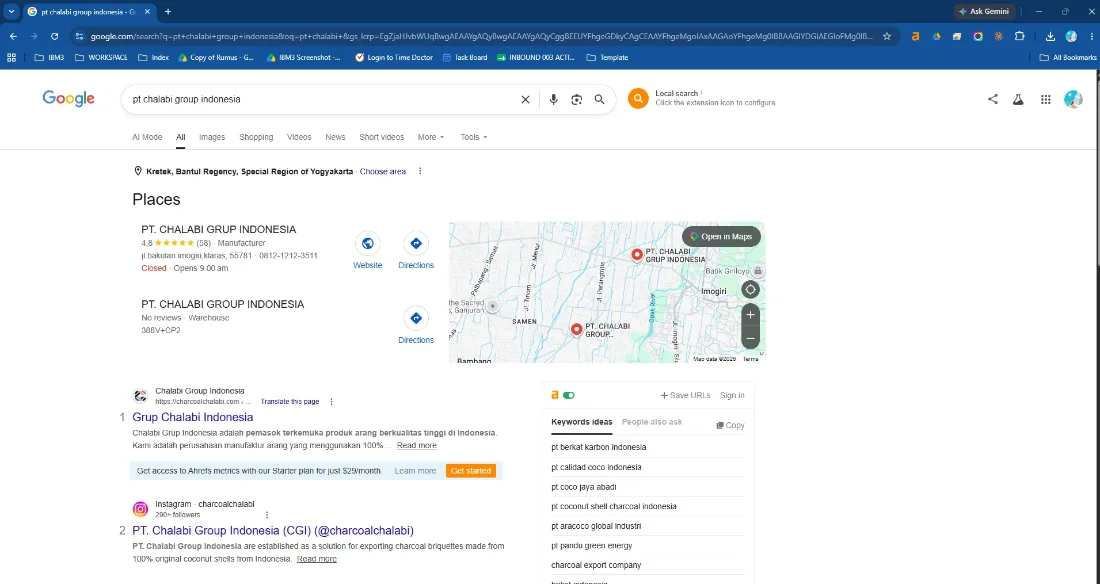Select keyword 'charcoal export company'
Image resolution: width=1100 pixels, height=584 pixels.
[596, 565]
